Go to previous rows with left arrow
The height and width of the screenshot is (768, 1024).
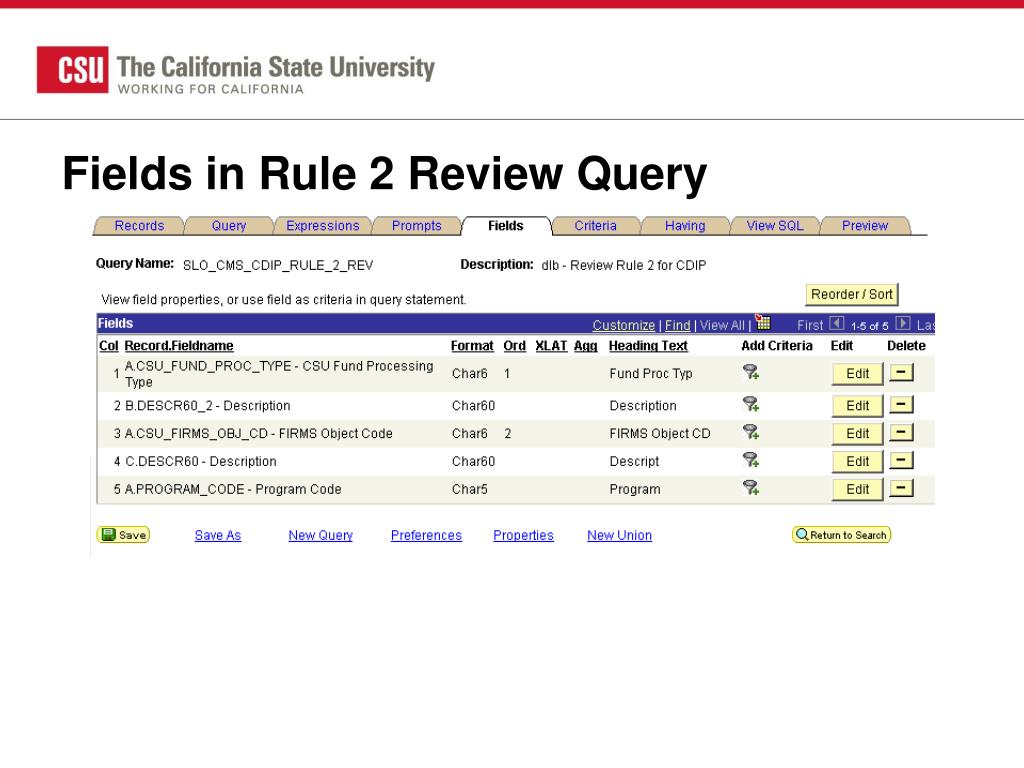(x=837, y=324)
